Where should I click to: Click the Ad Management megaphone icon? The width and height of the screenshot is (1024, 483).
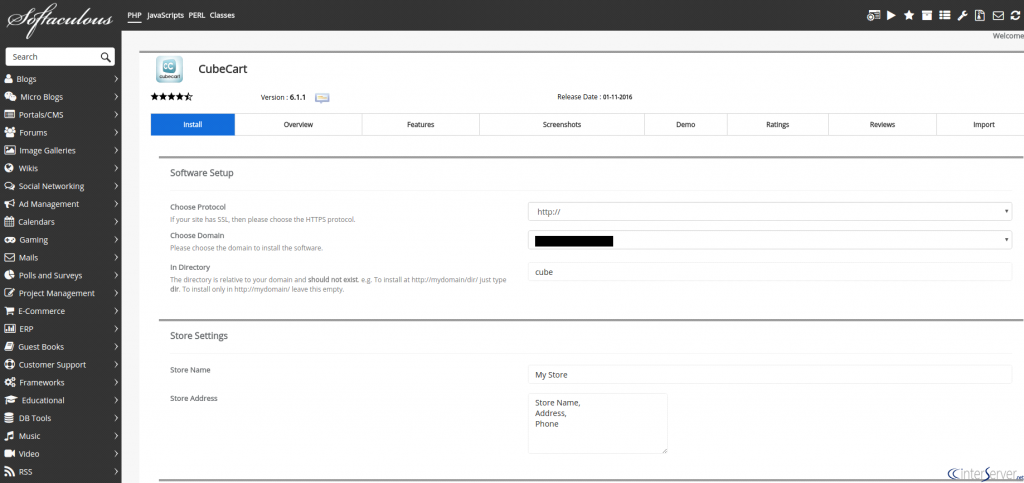coord(9,204)
